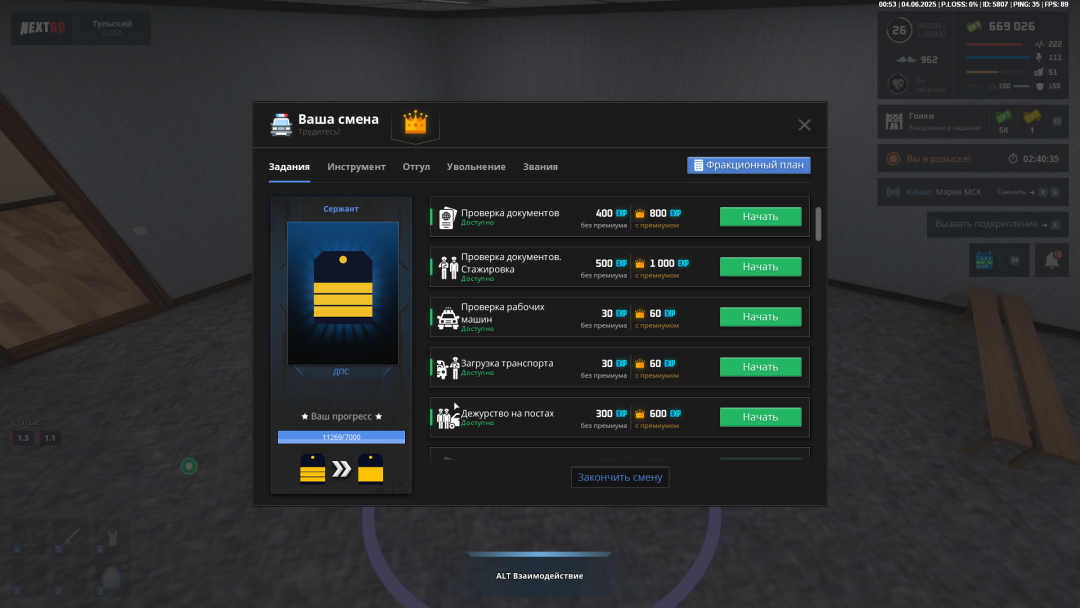Click the Ваш прогресс label
This screenshot has height=608, width=1080.
pyautogui.click(x=341, y=417)
